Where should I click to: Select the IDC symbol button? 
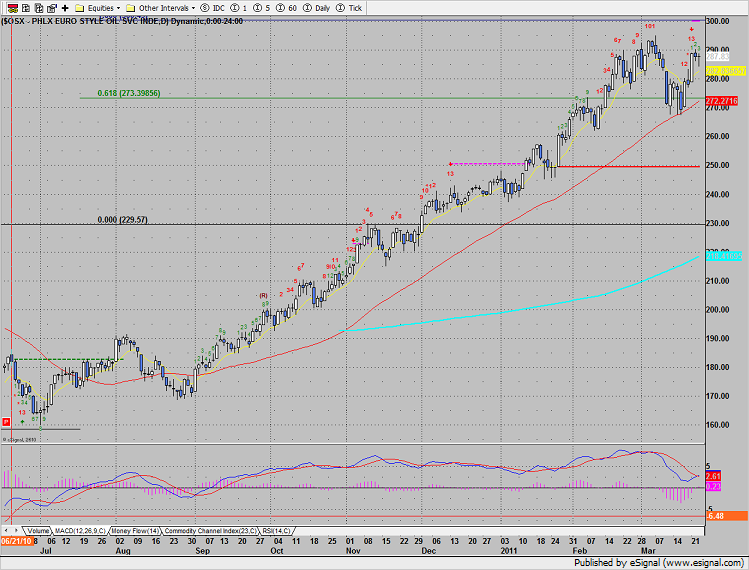pos(213,8)
